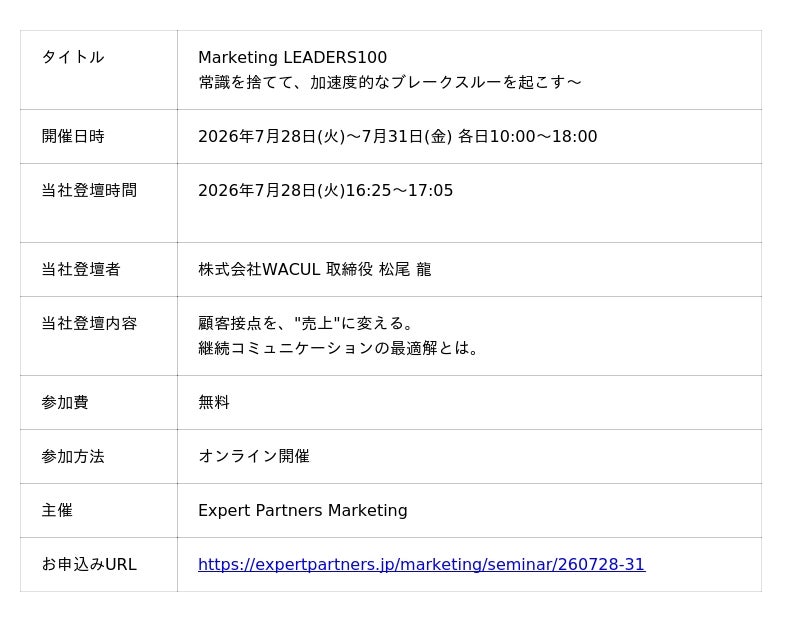Select the Marketing LEADERS100 title text
The image size is (800, 622).
point(292,57)
